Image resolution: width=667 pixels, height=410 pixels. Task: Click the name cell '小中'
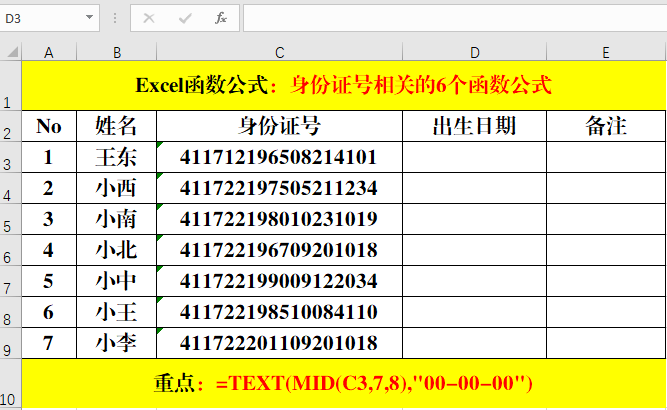117,282
